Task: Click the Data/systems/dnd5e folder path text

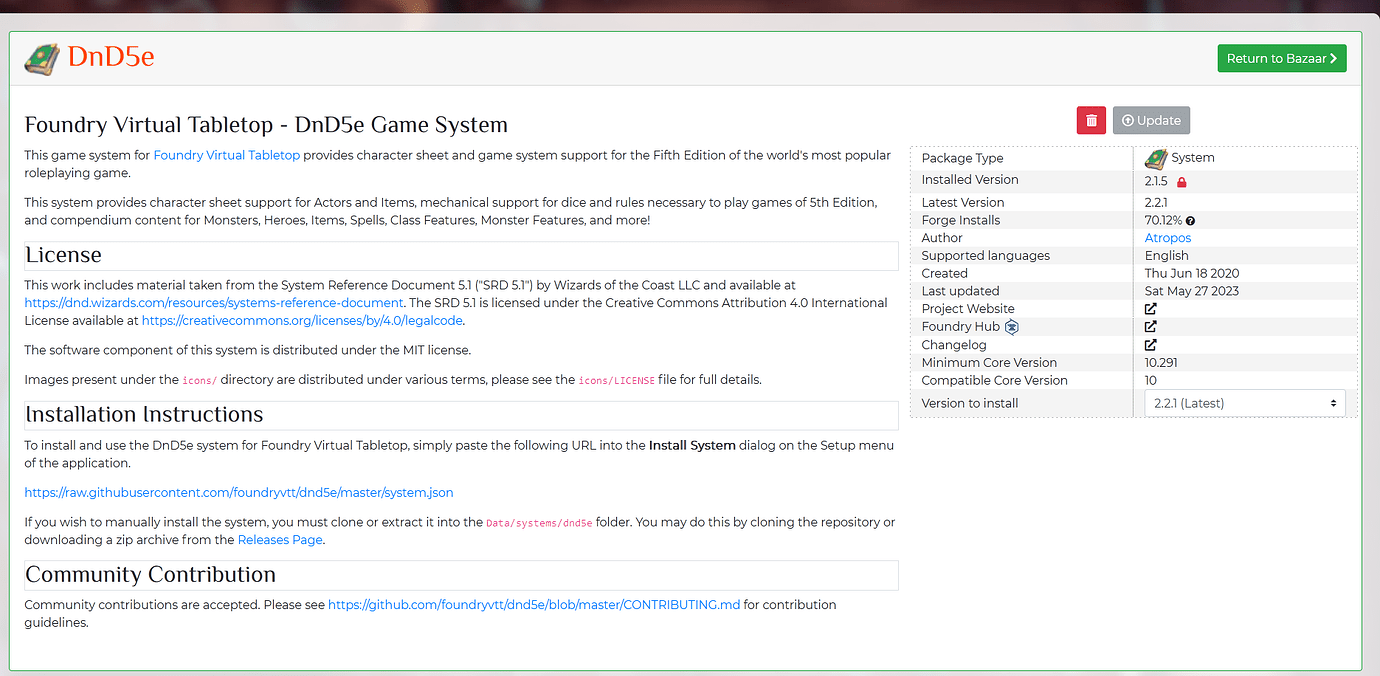Action: [539, 523]
